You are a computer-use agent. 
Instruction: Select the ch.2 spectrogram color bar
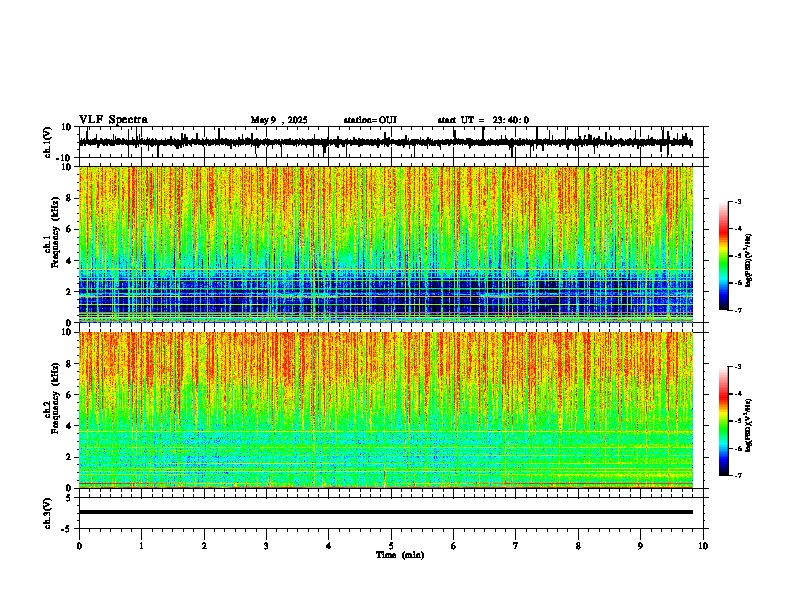[x=724, y=421]
